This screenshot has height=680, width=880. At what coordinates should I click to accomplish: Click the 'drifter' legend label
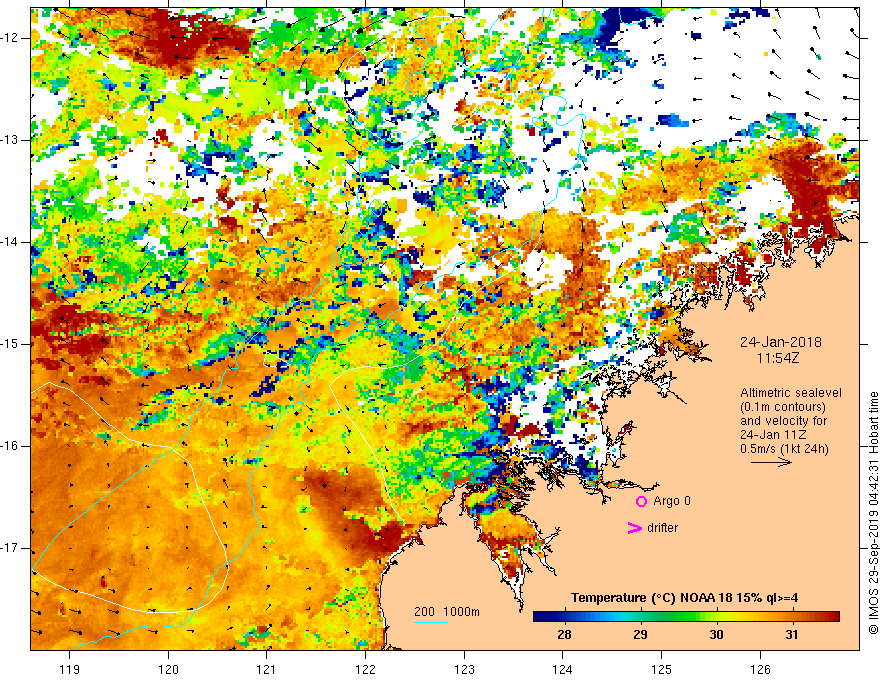click(662, 528)
